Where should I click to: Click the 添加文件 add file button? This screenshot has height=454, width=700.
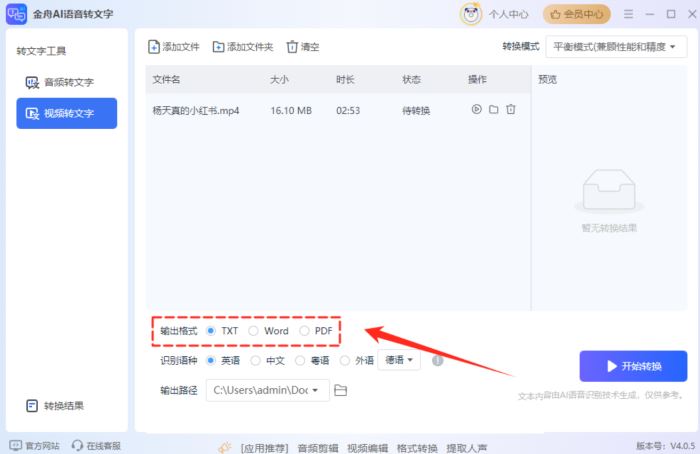point(174,47)
